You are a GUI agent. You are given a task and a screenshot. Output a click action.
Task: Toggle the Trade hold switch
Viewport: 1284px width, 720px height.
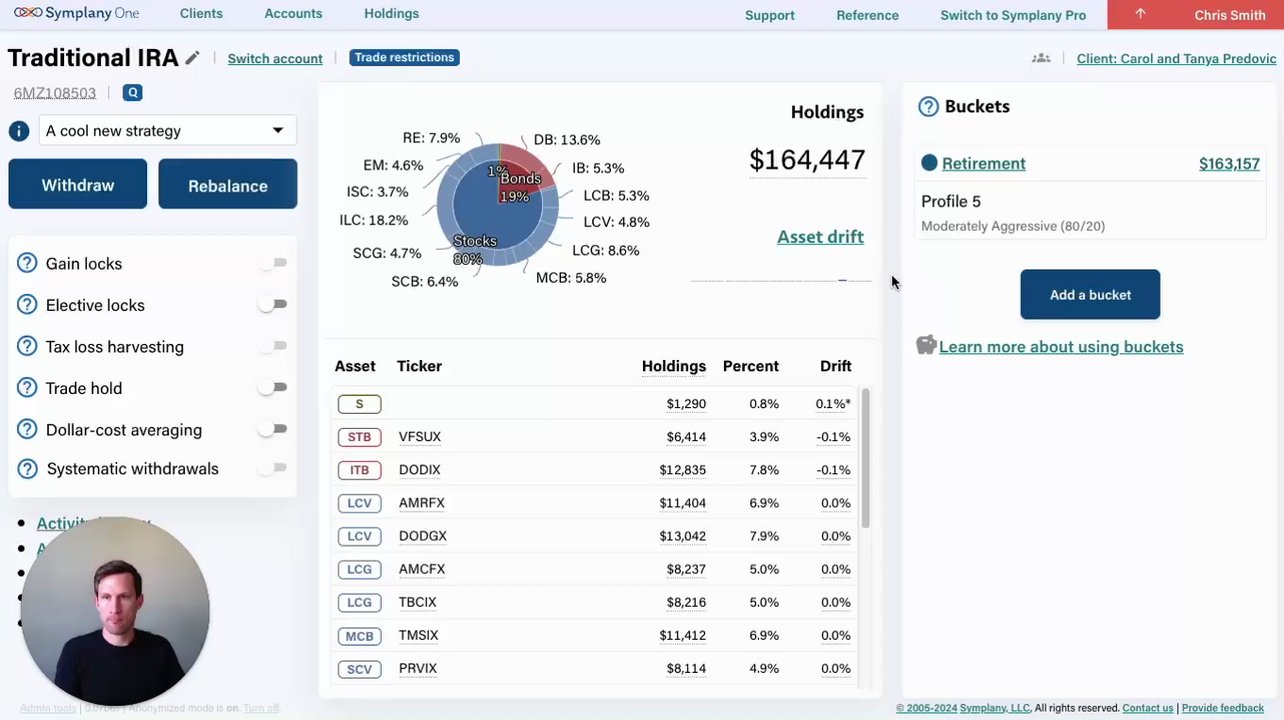pyautogui.click(x=272, y=387)
